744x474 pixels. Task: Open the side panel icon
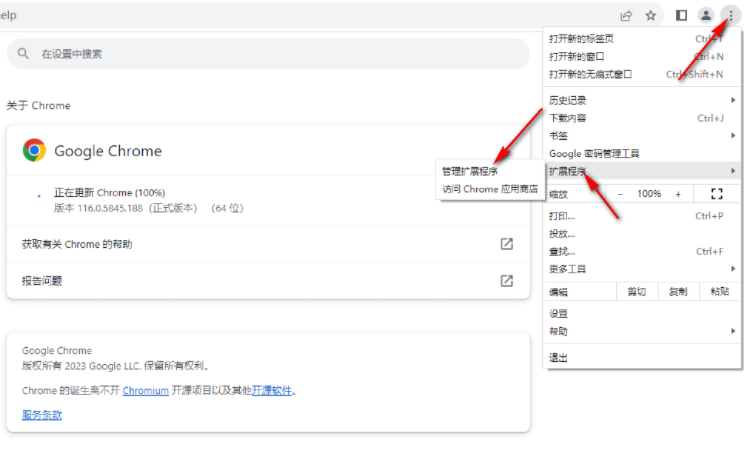[x=681, y=15]
